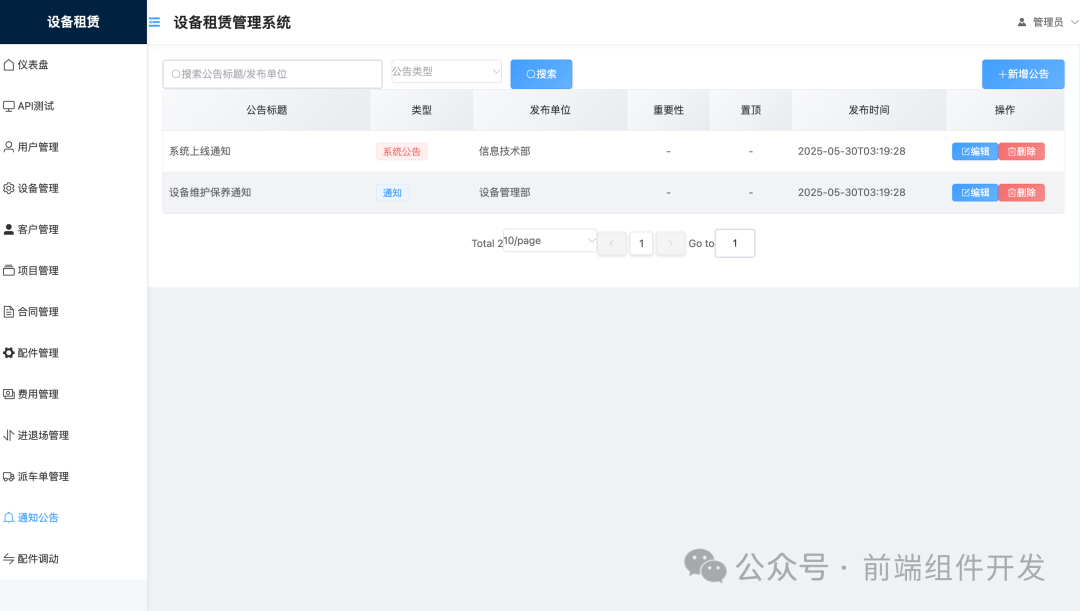Viewport: 1080px width, 611px height.
Task: Click the search input for announcement titles
Action: click(270, 74)
